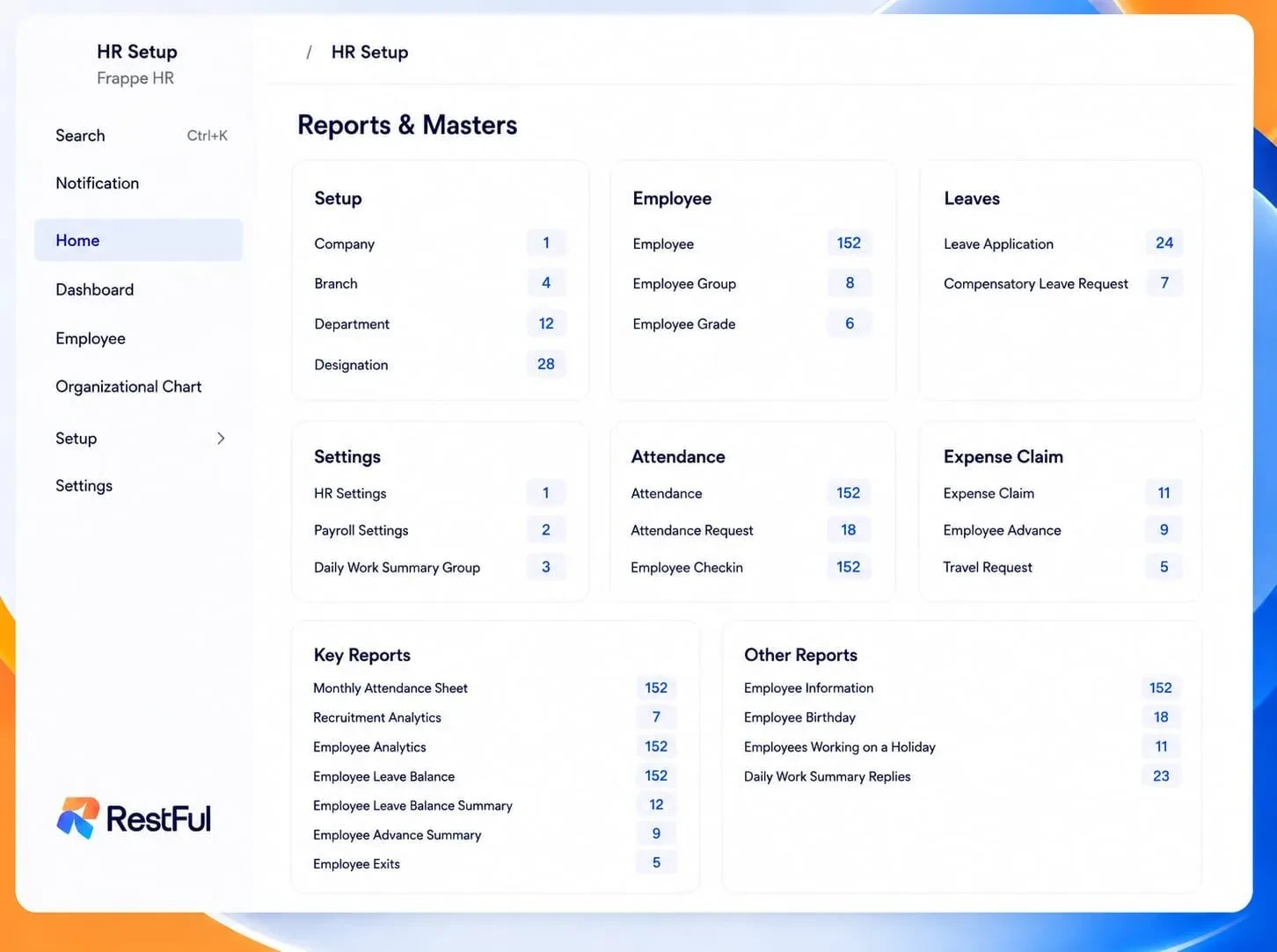Open Payroll Settings link
1277x952 pixels.
click(361, 530)
